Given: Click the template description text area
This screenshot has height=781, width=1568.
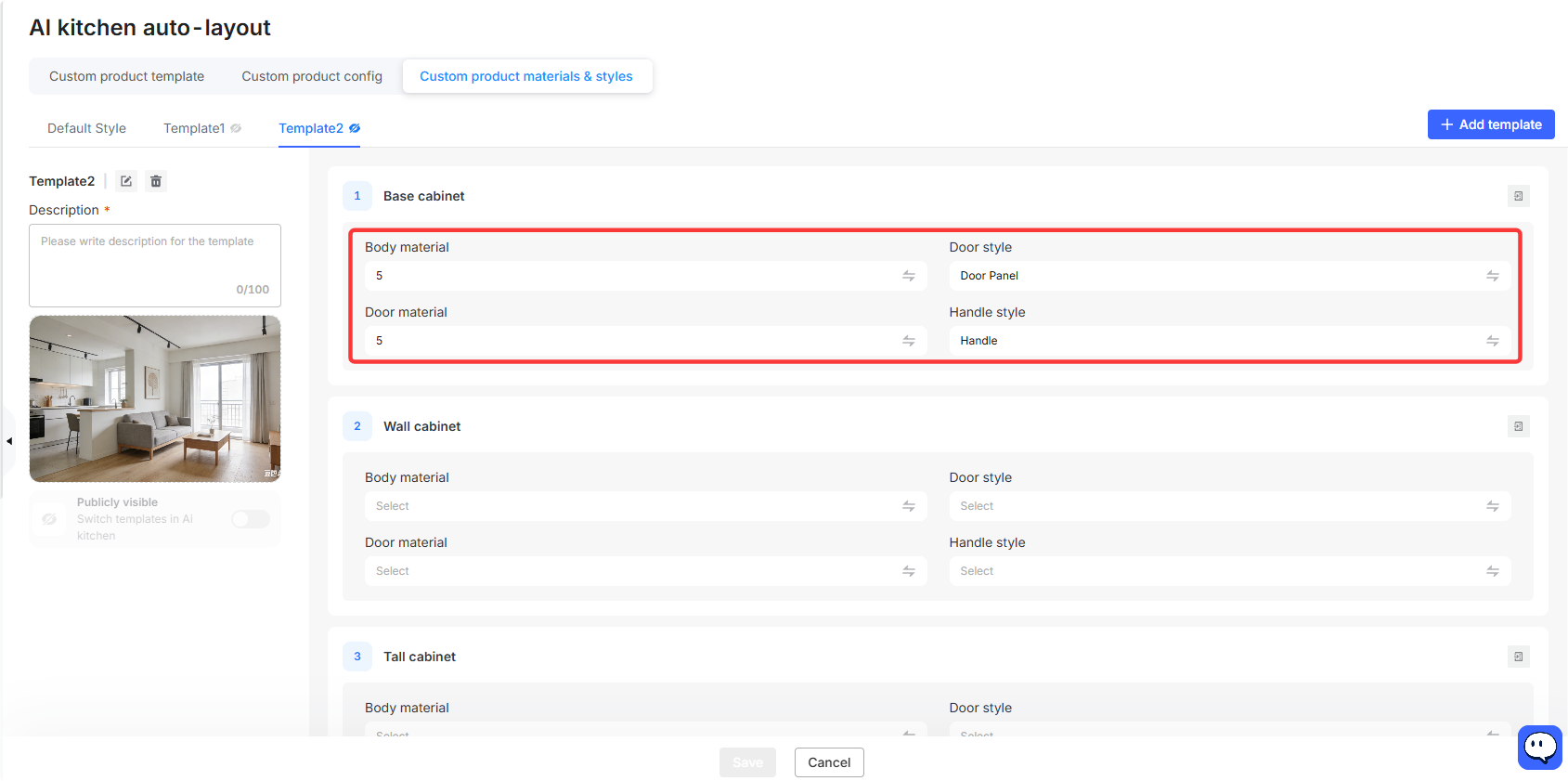Looking at the screenshot, I should tap(155, 266).
